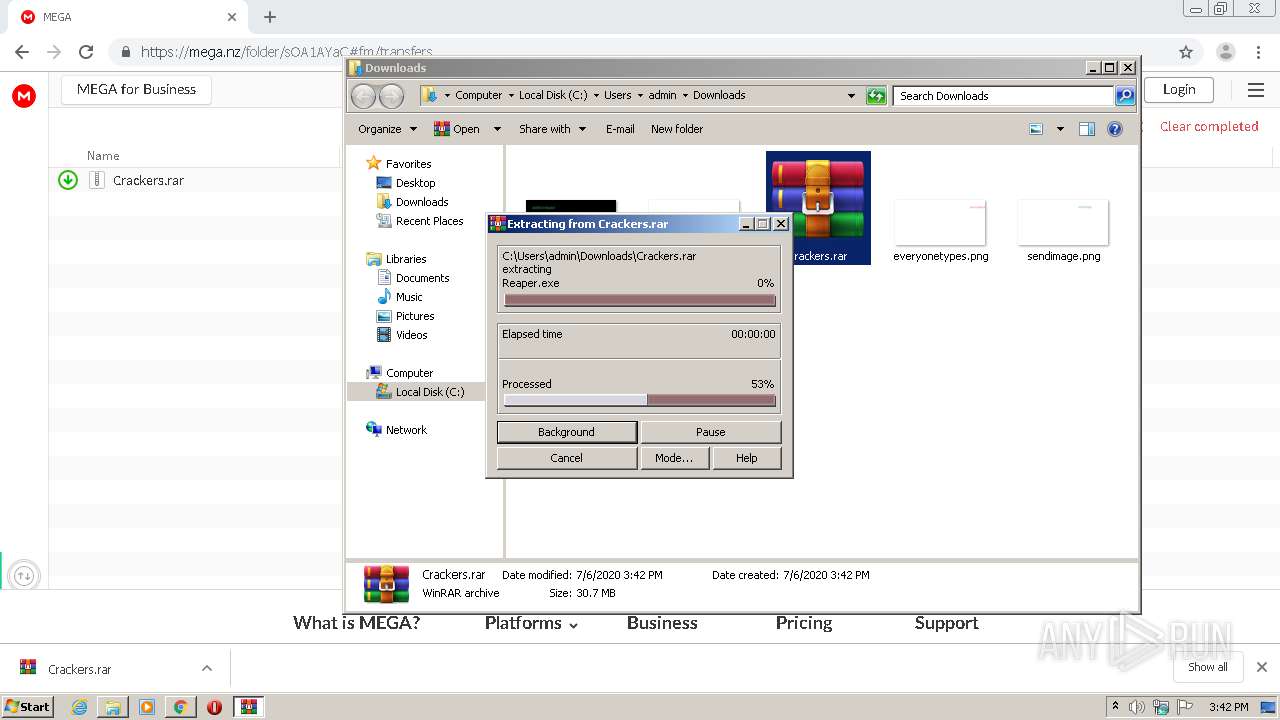The image size is (1280, 720).
Task: Click Search Downloads input field
Action: click(x=1003, y=96)
